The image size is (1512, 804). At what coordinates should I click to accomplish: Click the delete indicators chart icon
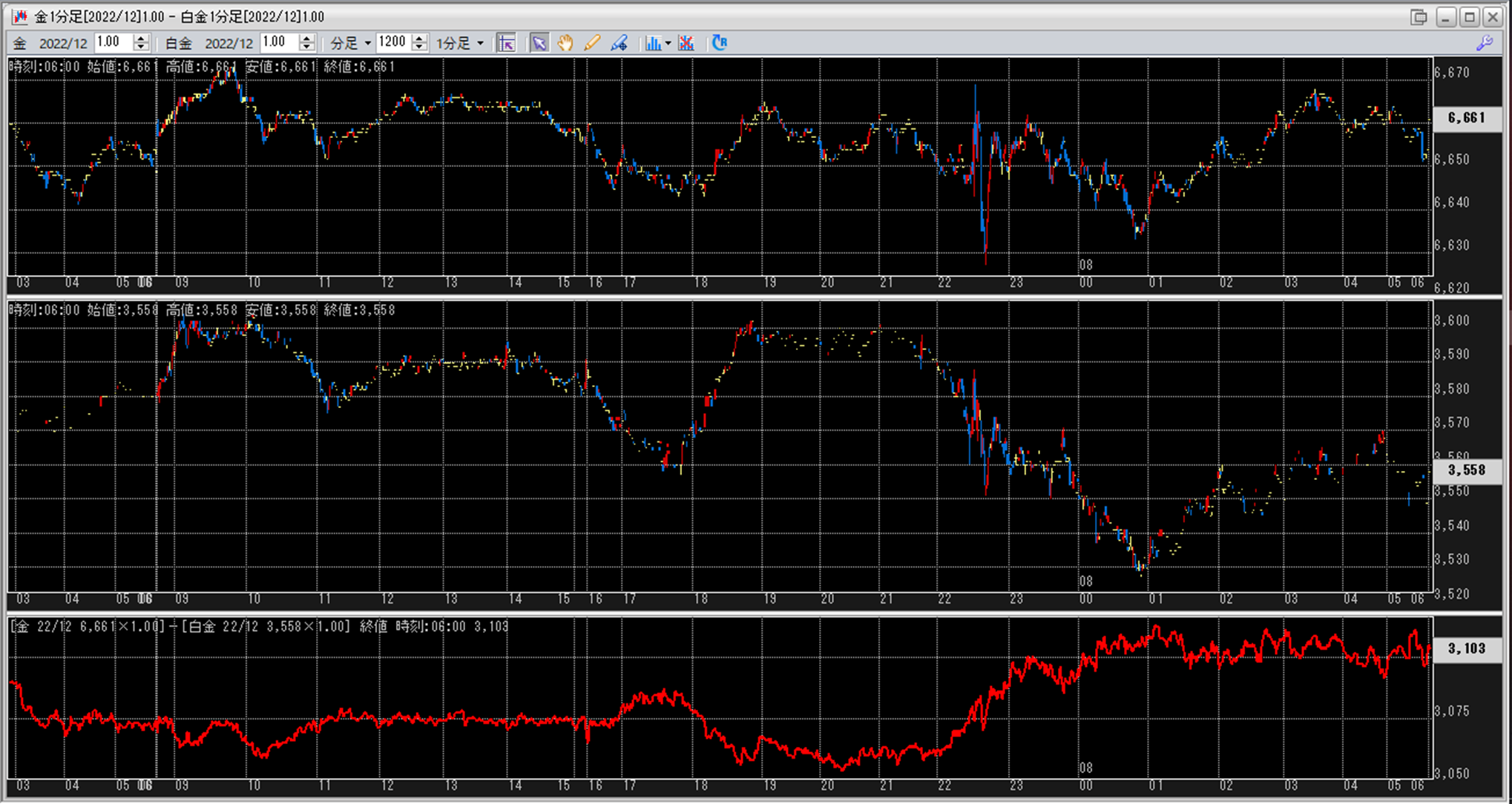[686, 43]
